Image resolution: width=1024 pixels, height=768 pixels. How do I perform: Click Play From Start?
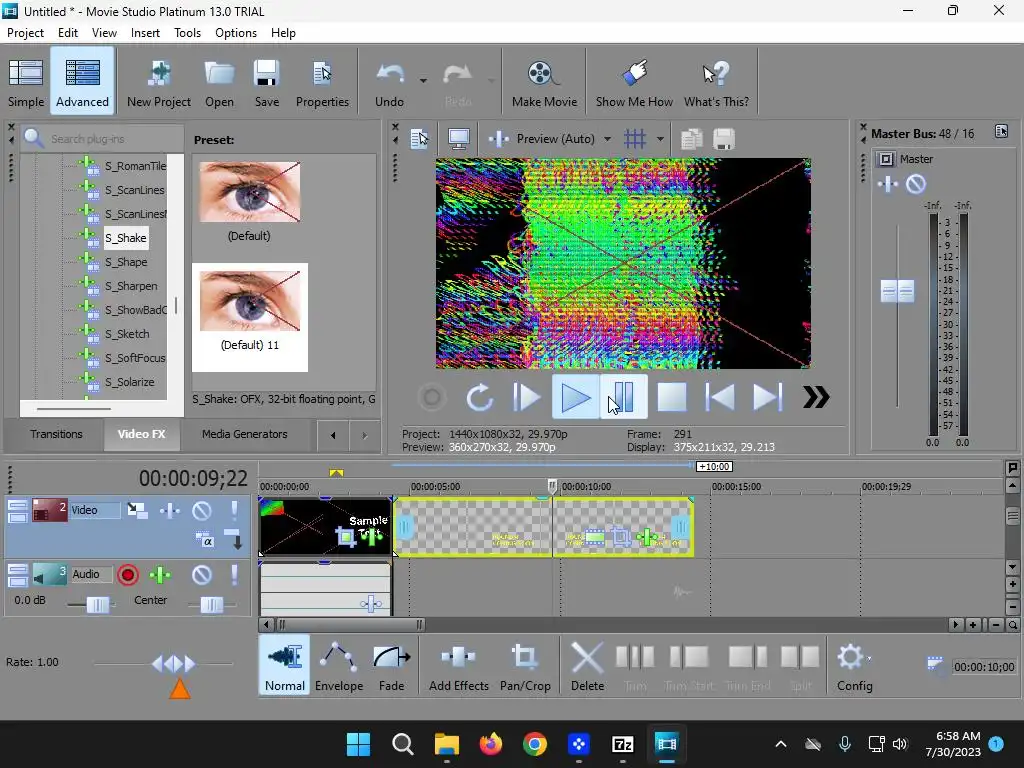[526, 397]
